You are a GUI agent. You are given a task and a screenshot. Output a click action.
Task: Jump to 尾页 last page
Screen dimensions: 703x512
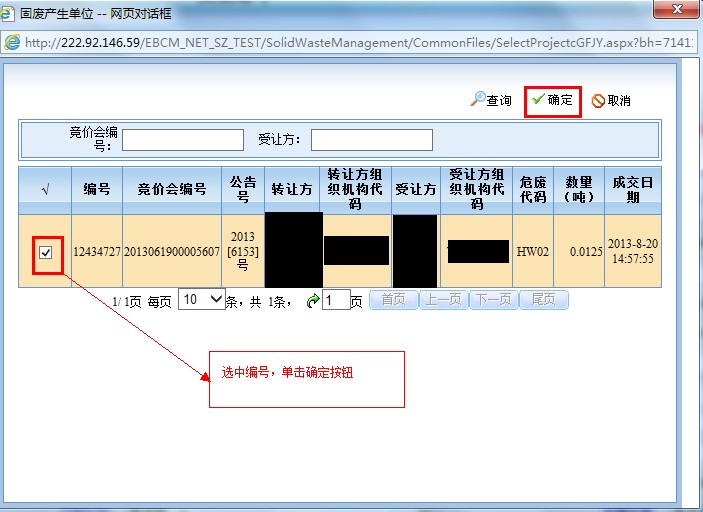coord(544,300)
